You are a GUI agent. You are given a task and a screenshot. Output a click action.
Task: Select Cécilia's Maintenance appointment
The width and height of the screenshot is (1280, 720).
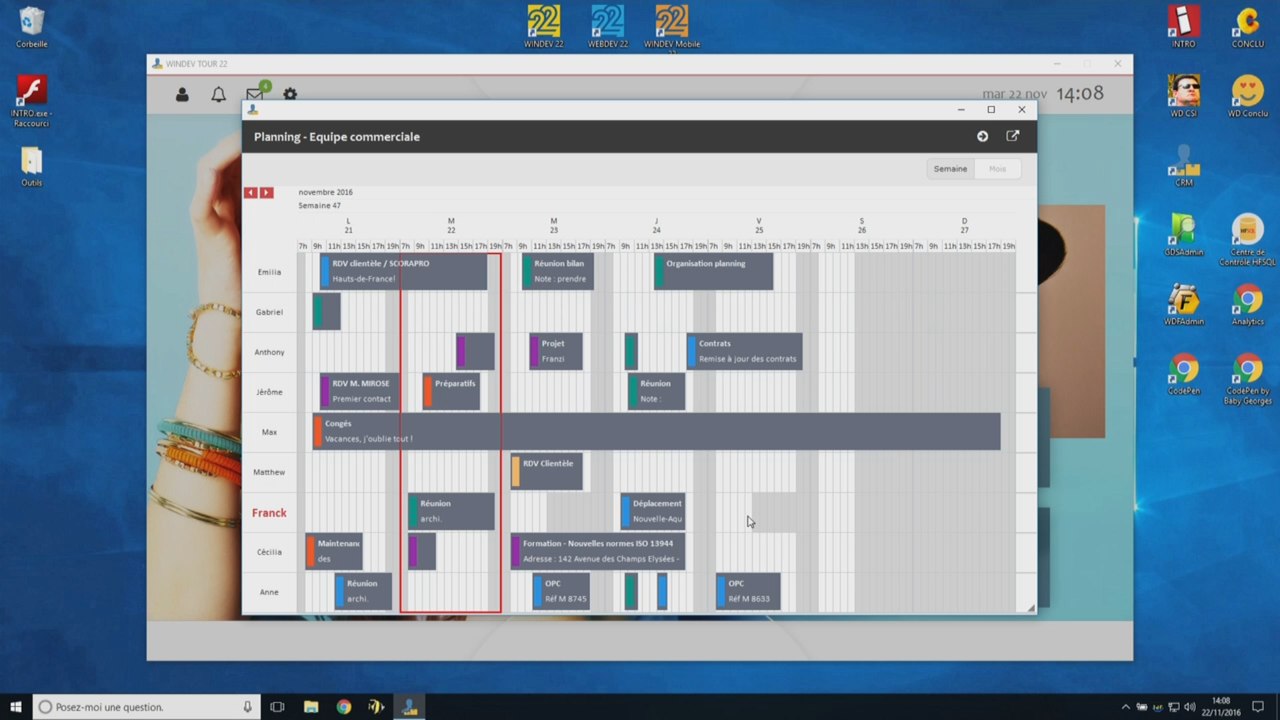(334, 551)
